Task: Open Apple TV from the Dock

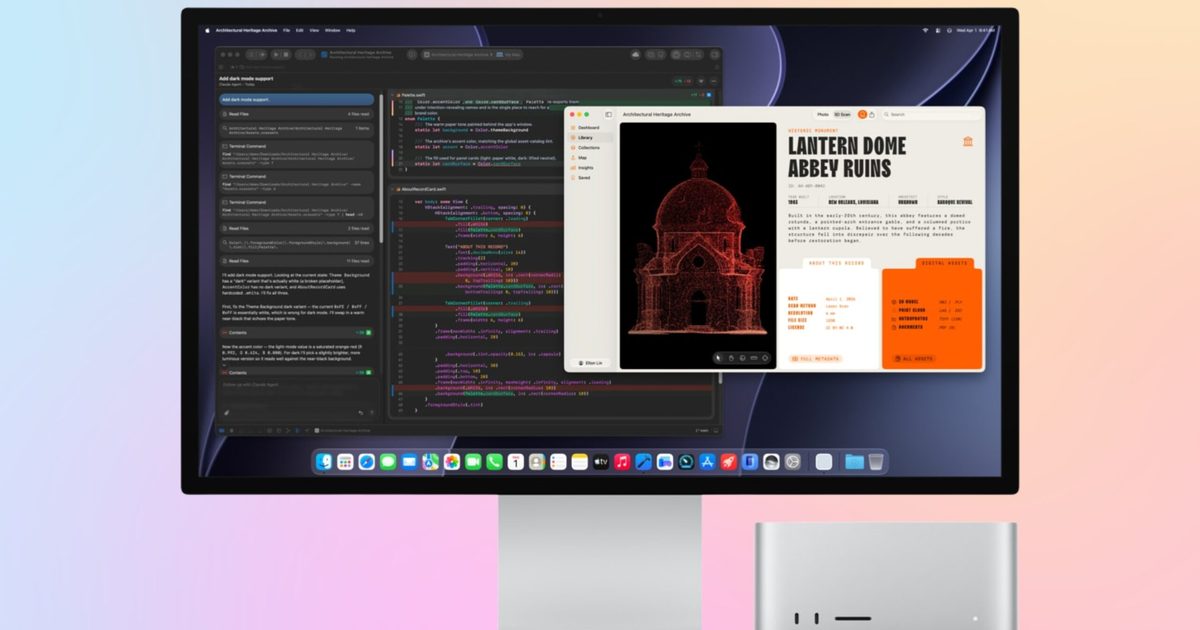Action: point(601,462)
